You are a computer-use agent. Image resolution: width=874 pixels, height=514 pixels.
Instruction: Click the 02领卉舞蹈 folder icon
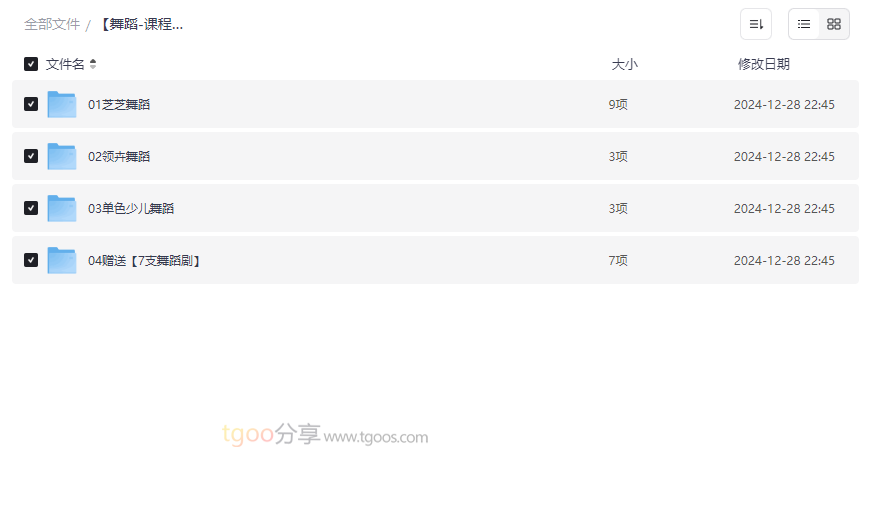62,156
